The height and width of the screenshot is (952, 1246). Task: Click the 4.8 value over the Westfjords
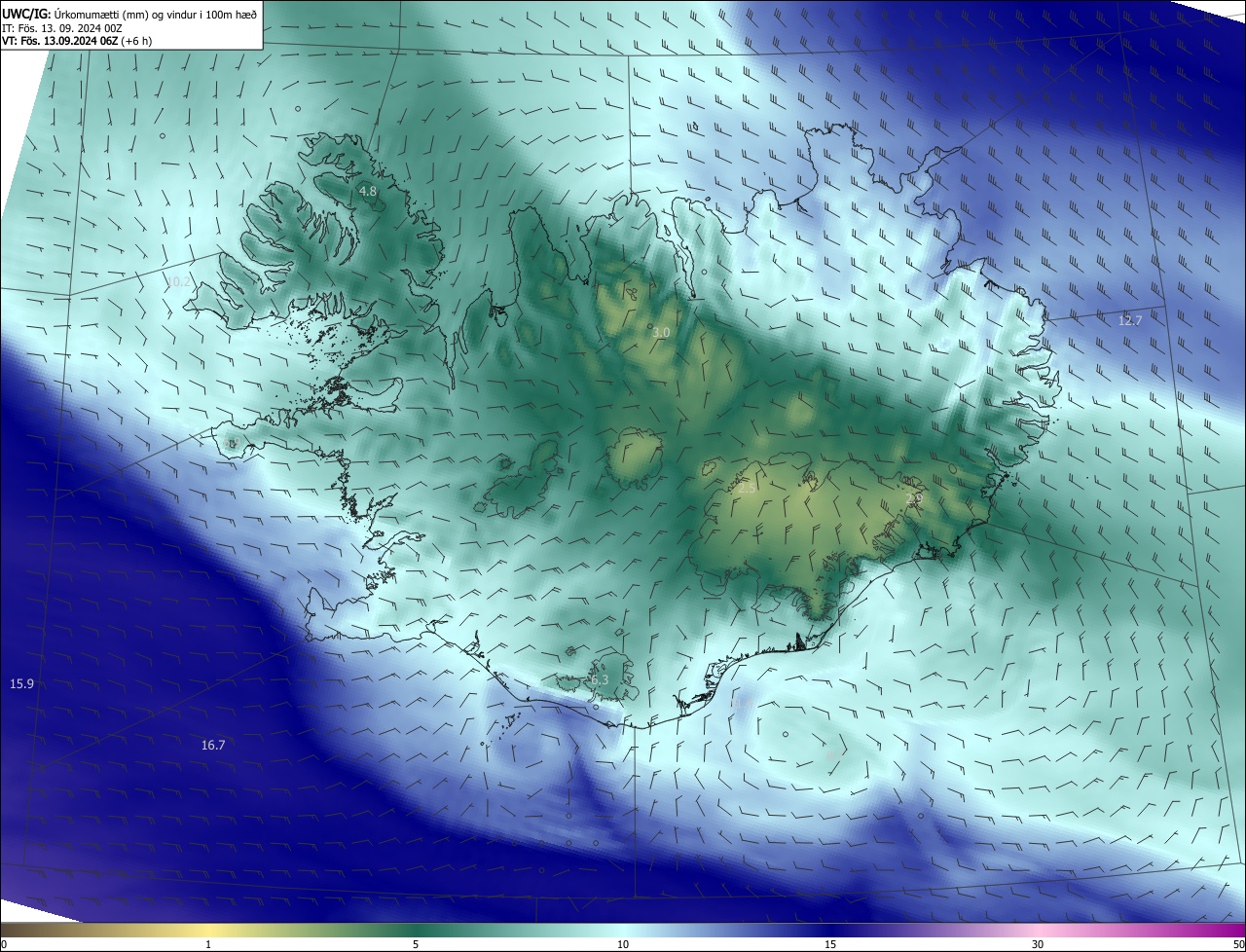[x=368, y=192]
